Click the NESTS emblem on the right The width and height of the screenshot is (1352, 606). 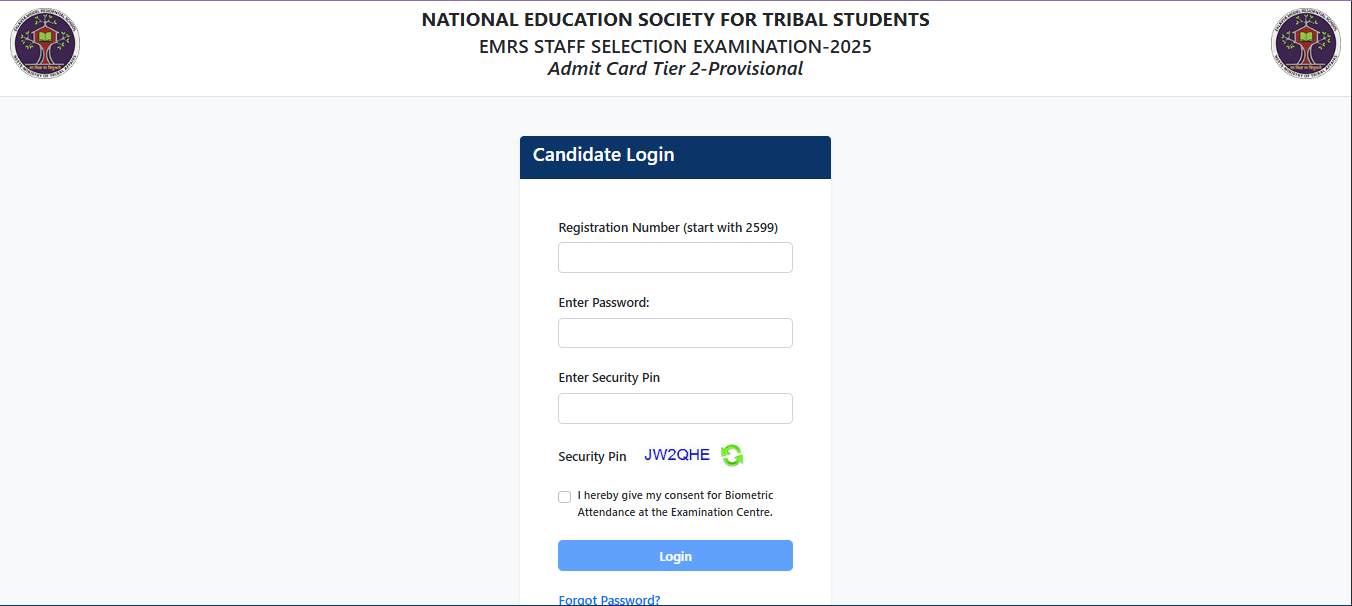(1305, 43)
